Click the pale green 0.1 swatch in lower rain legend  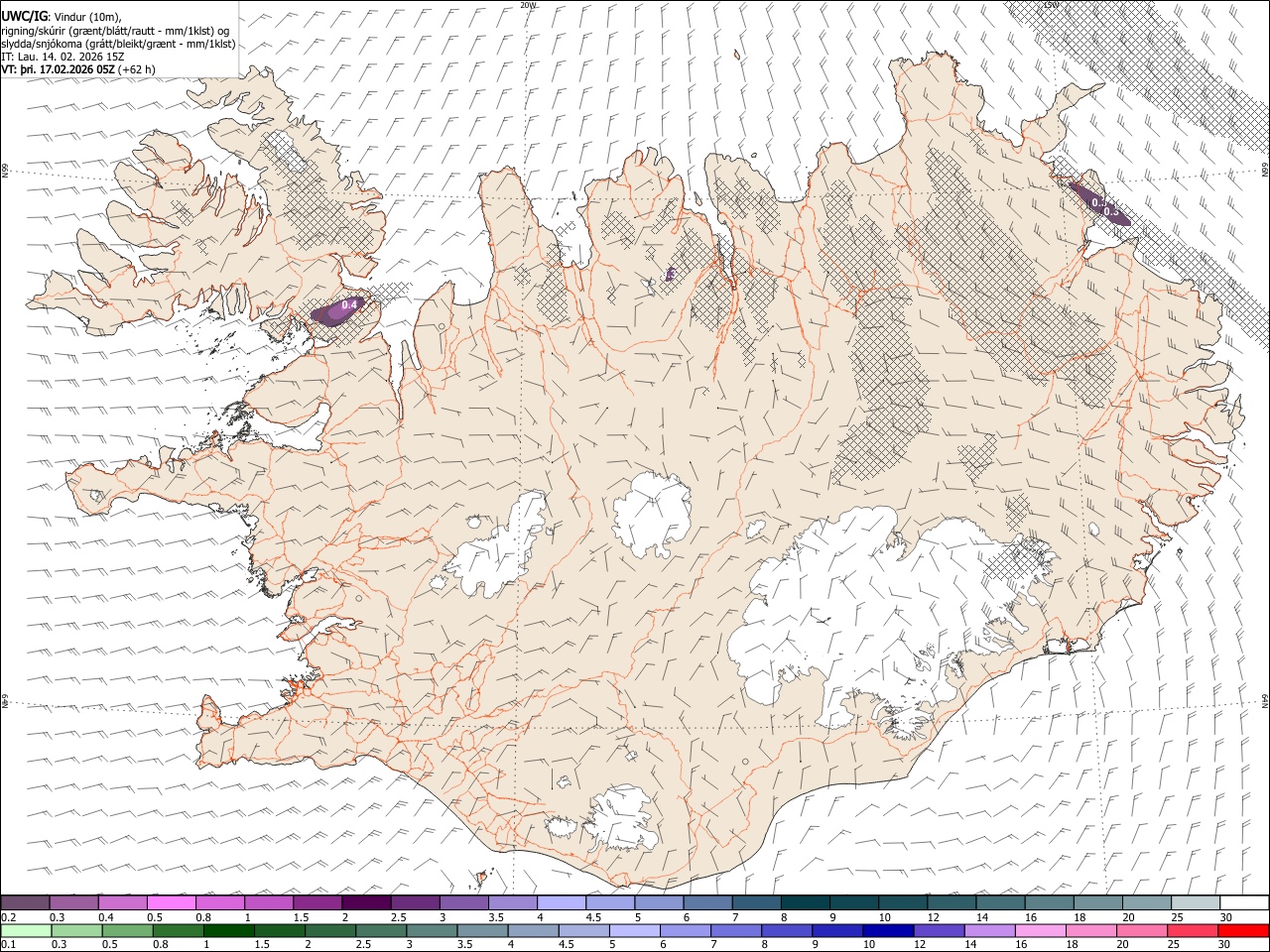coord(26,931)
